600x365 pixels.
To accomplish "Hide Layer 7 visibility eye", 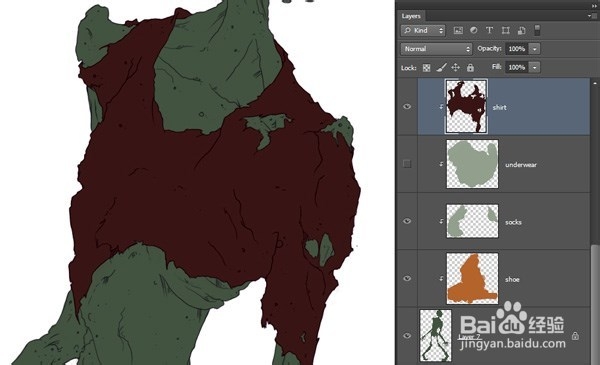I will coord(407,336).
